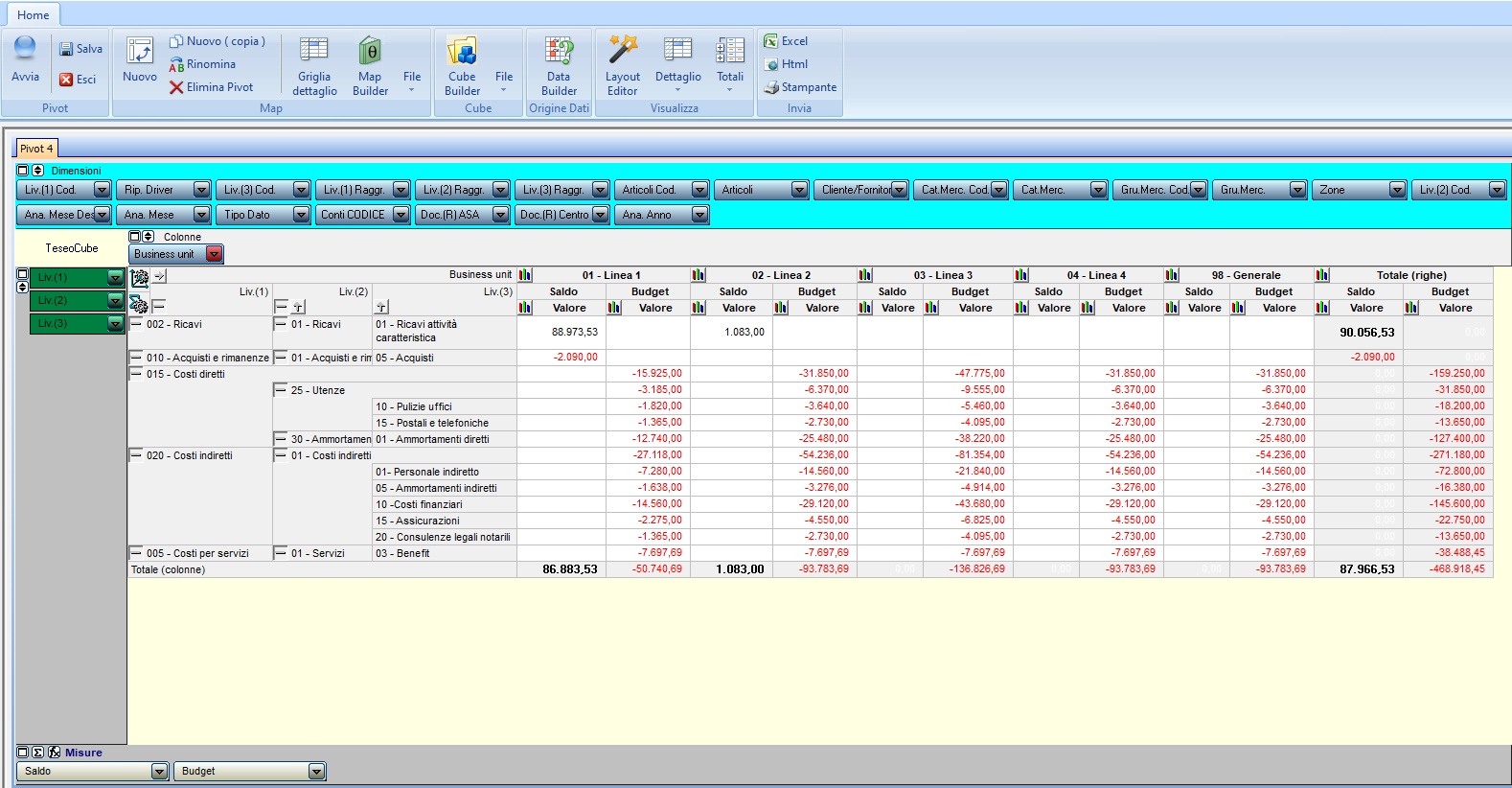This screenshot has height=788, width=1512.
Task: Open the Ana. Anno dropdown
Action: click(x=700, y=215)
